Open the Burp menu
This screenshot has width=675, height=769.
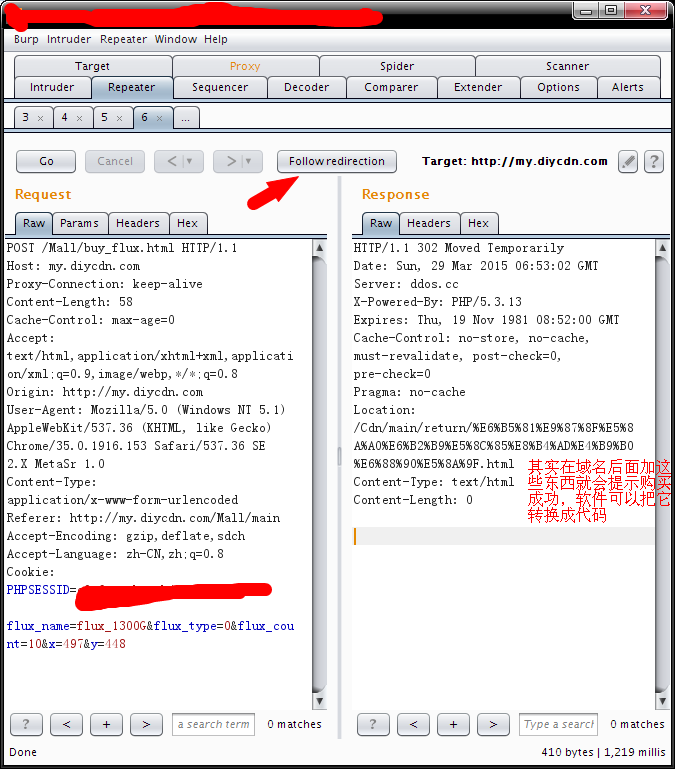[26, 39]
